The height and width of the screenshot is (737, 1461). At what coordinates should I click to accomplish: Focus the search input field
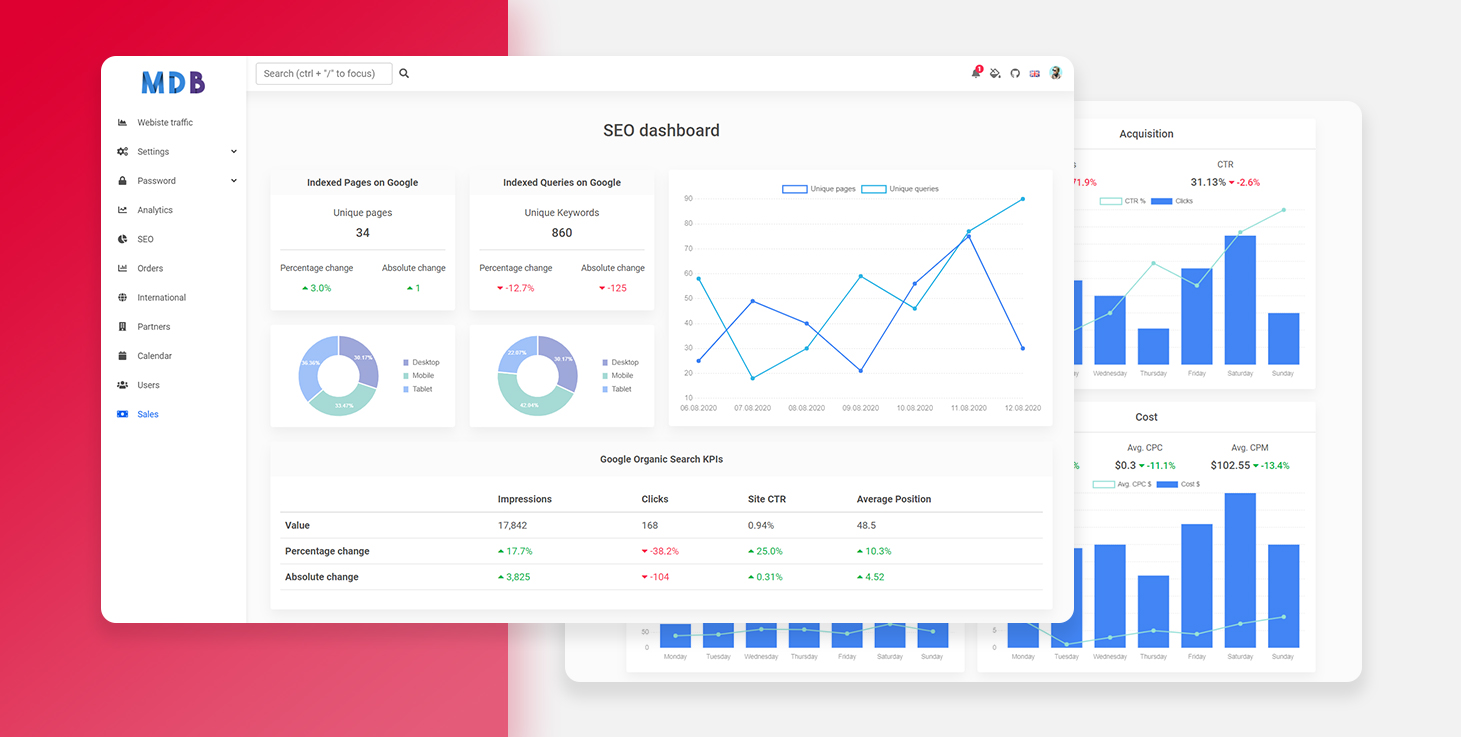323,73
